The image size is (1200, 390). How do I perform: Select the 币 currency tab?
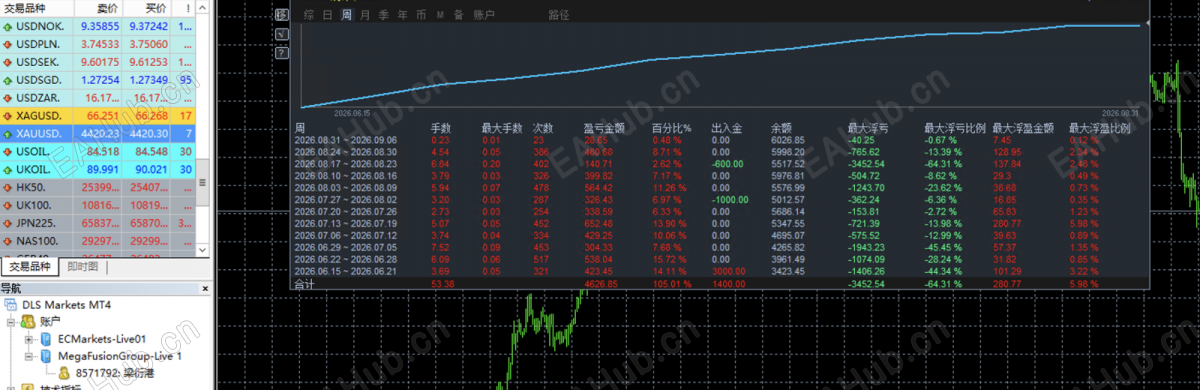pos(421,15)
